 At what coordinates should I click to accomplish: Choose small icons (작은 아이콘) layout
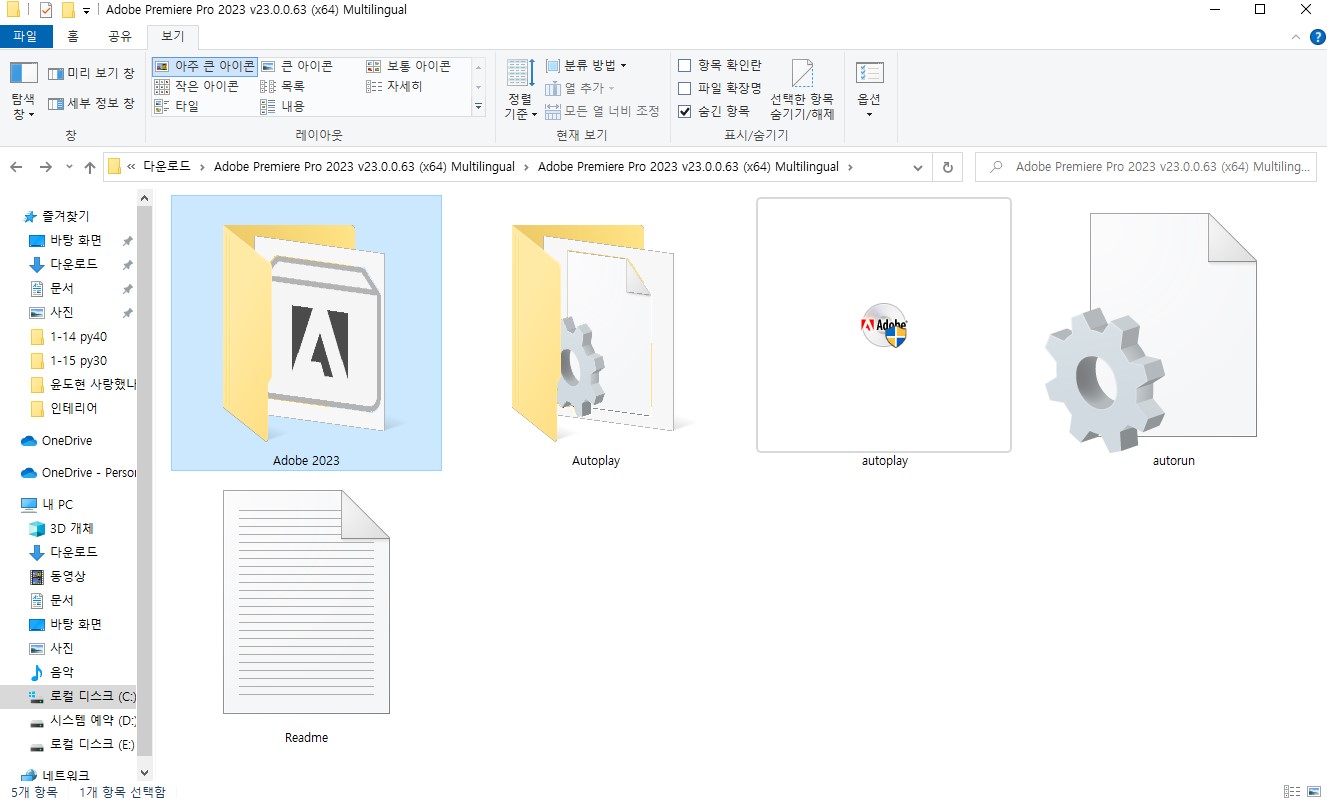click(x=197, y=86)
